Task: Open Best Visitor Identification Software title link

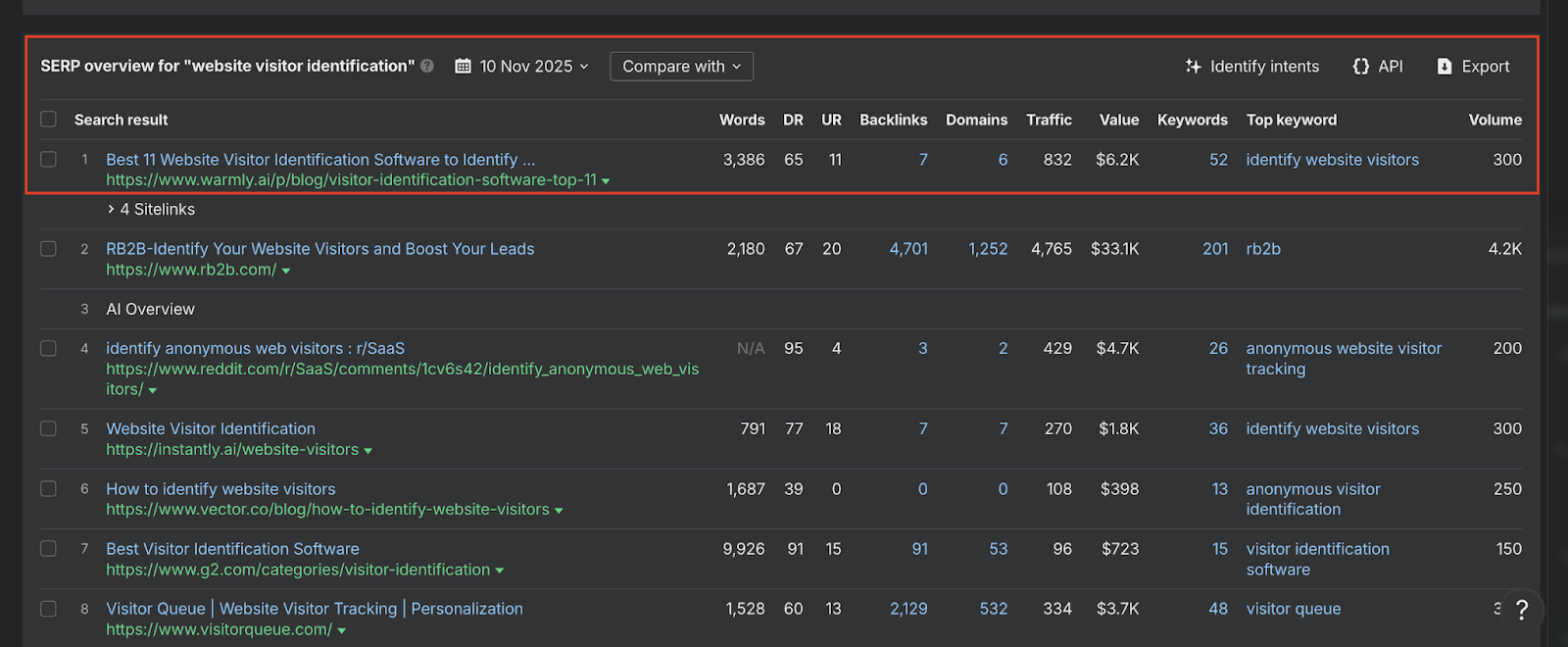Action: [x=232, y=549]
